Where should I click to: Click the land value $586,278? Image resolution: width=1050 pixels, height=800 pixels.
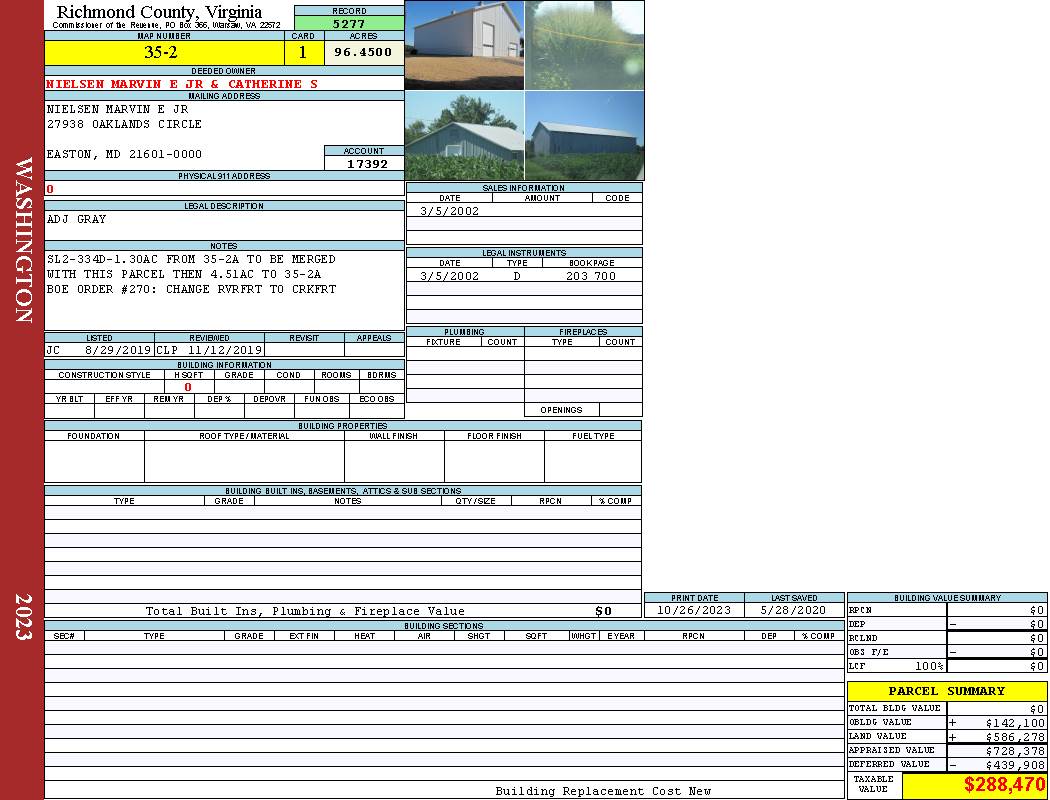tap(1014, 737)
